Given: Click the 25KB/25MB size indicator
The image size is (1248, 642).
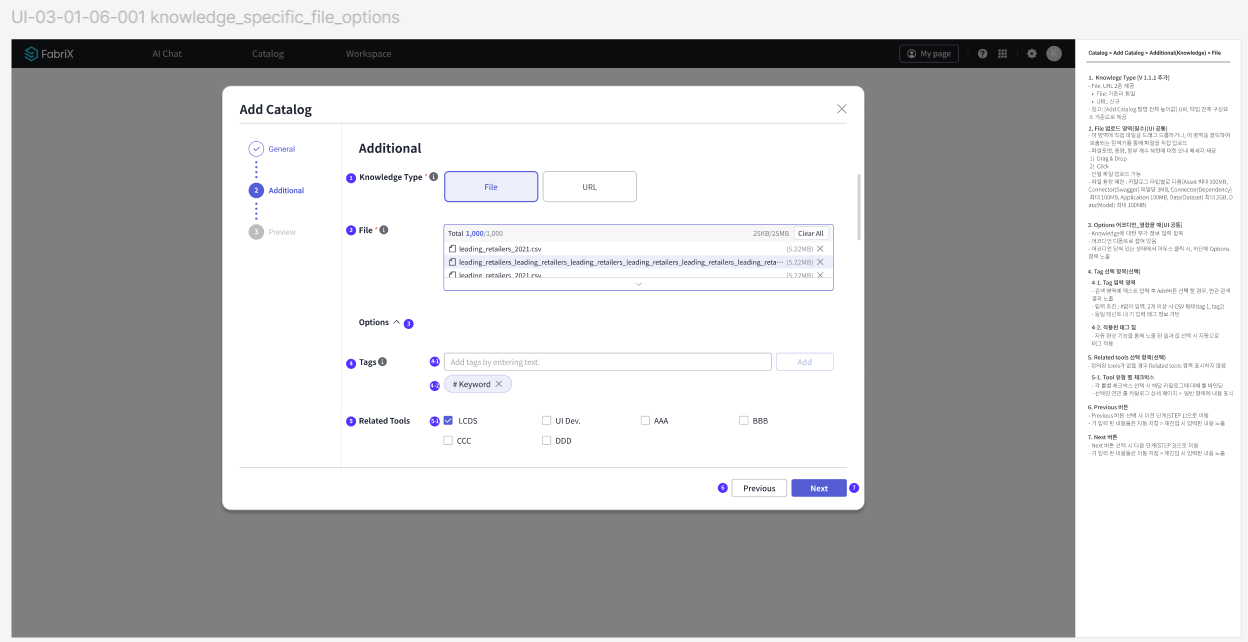Looking at the screenshot, I should [771, 233].
